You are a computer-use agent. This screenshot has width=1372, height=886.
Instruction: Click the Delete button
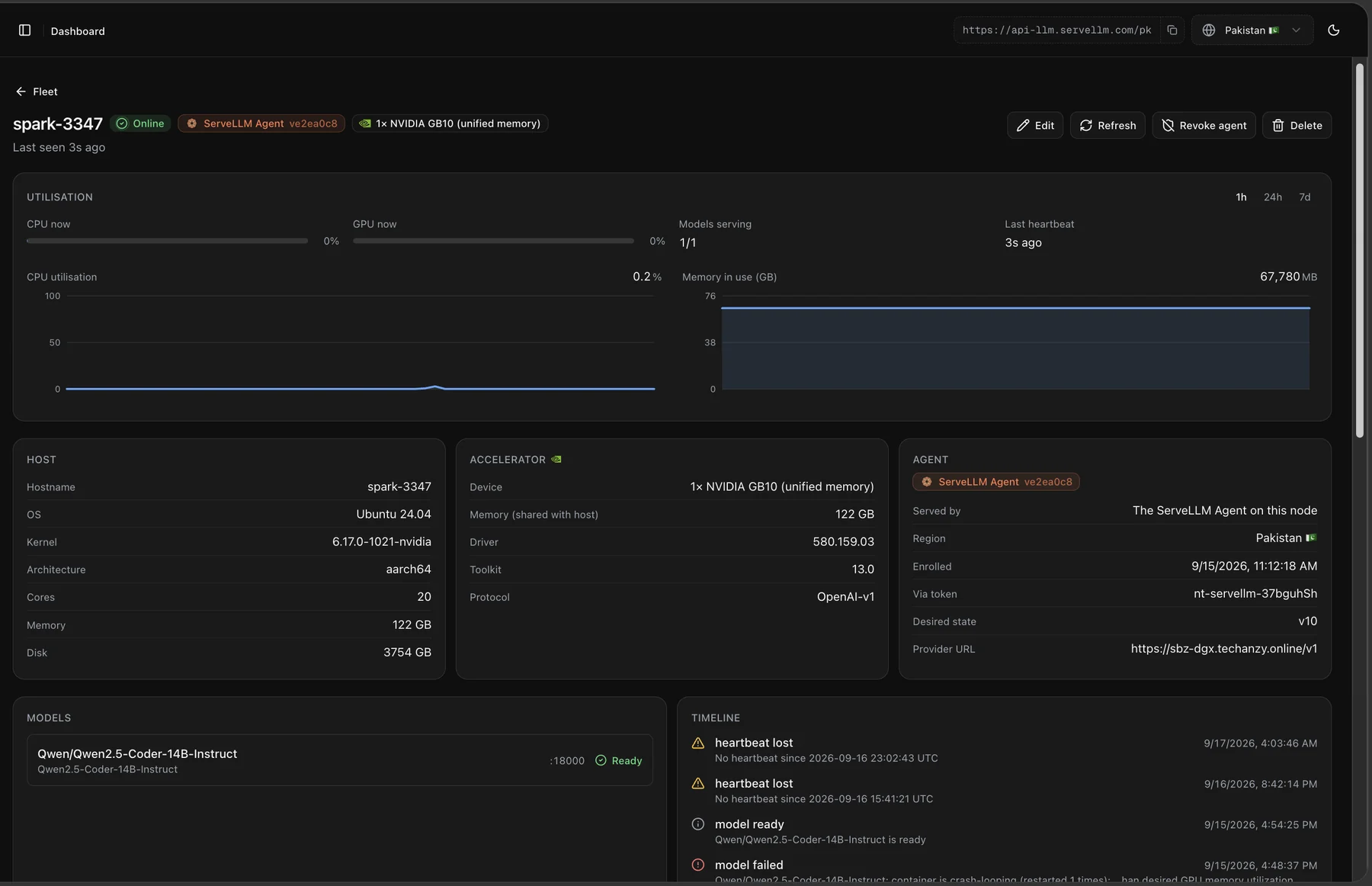coord(1297,125)
